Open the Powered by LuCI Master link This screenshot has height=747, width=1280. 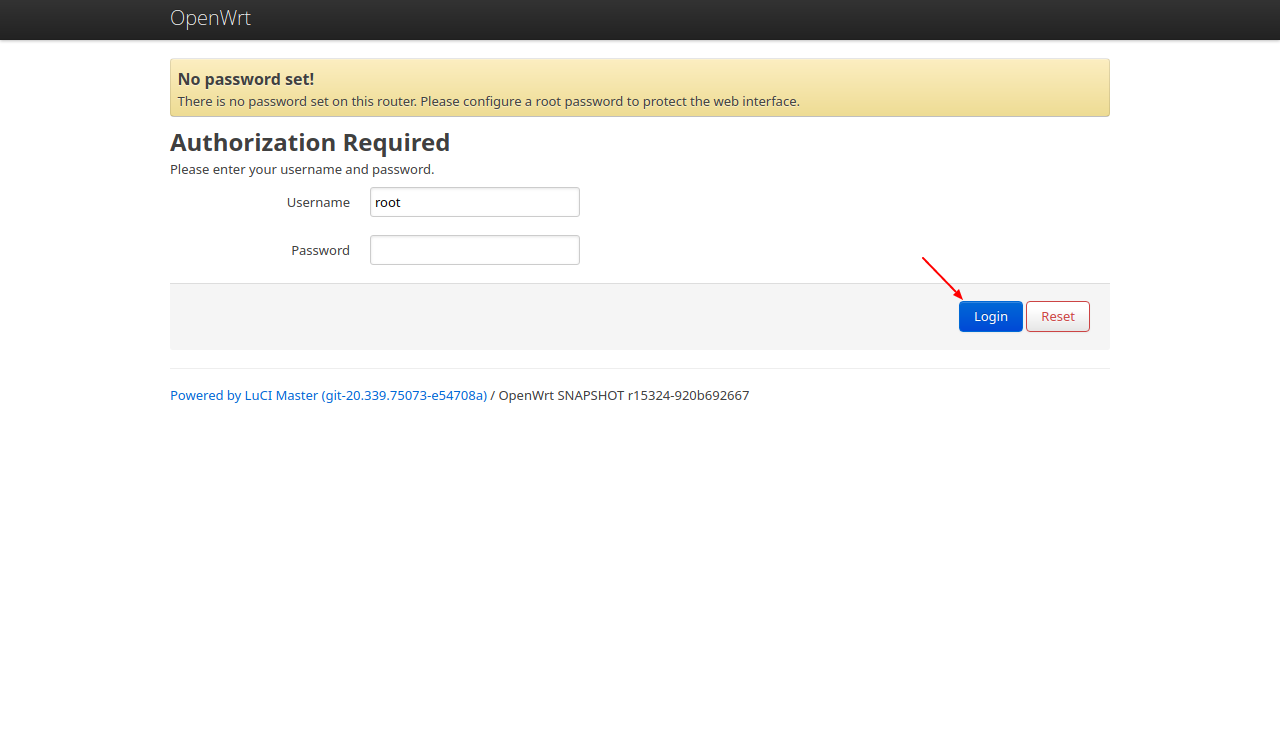[328, 395]
